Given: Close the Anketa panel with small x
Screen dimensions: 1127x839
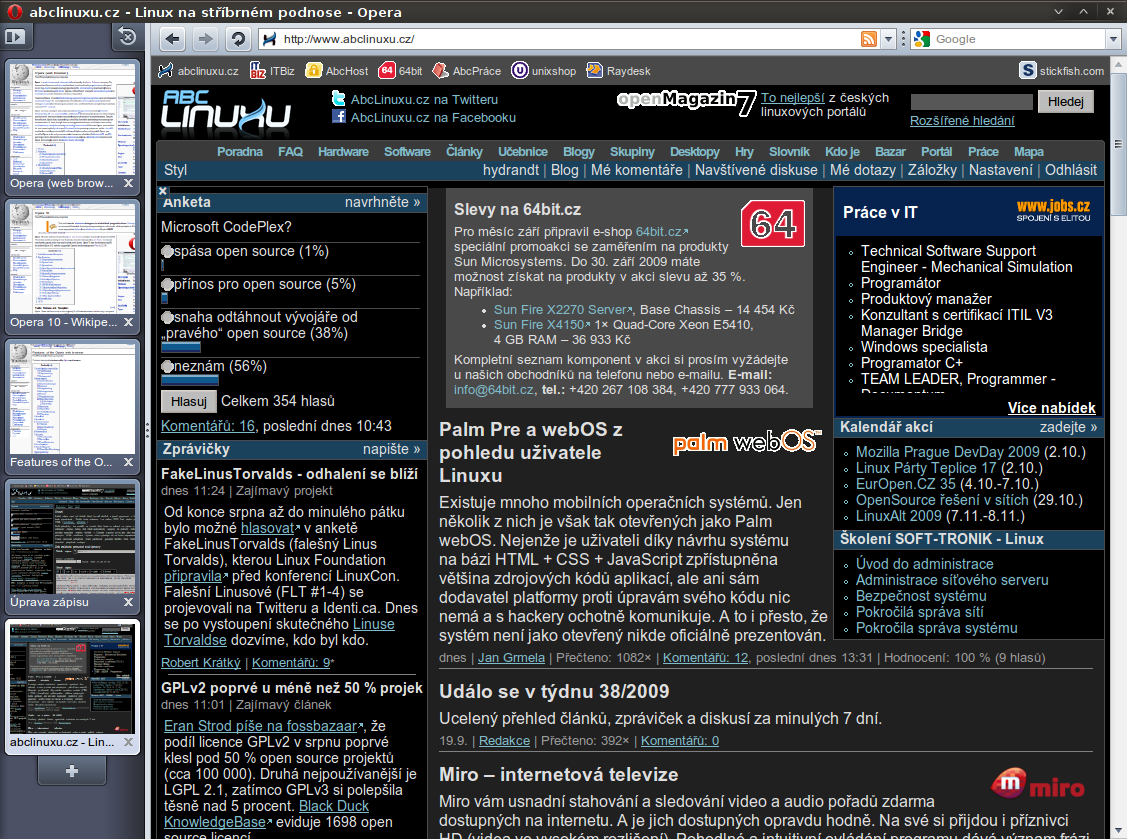Looking at the screenshot, I should 162,191.
